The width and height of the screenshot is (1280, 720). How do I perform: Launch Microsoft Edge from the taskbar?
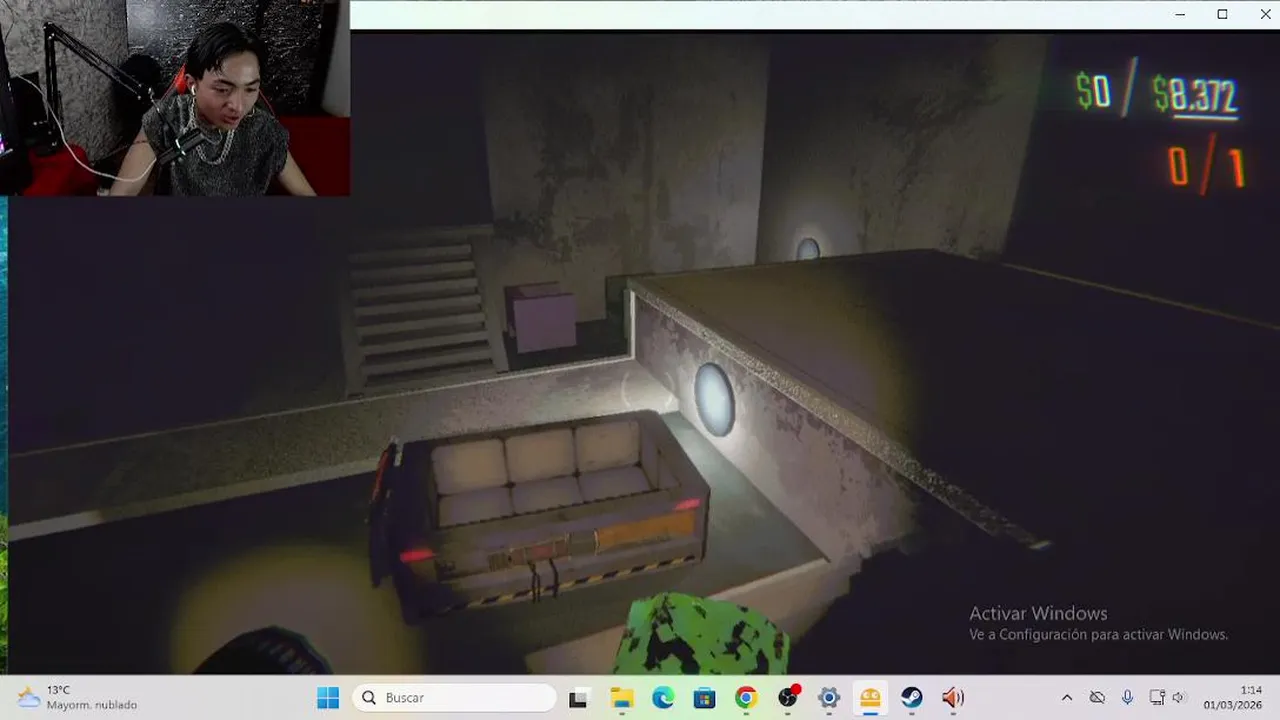[663, 698]
